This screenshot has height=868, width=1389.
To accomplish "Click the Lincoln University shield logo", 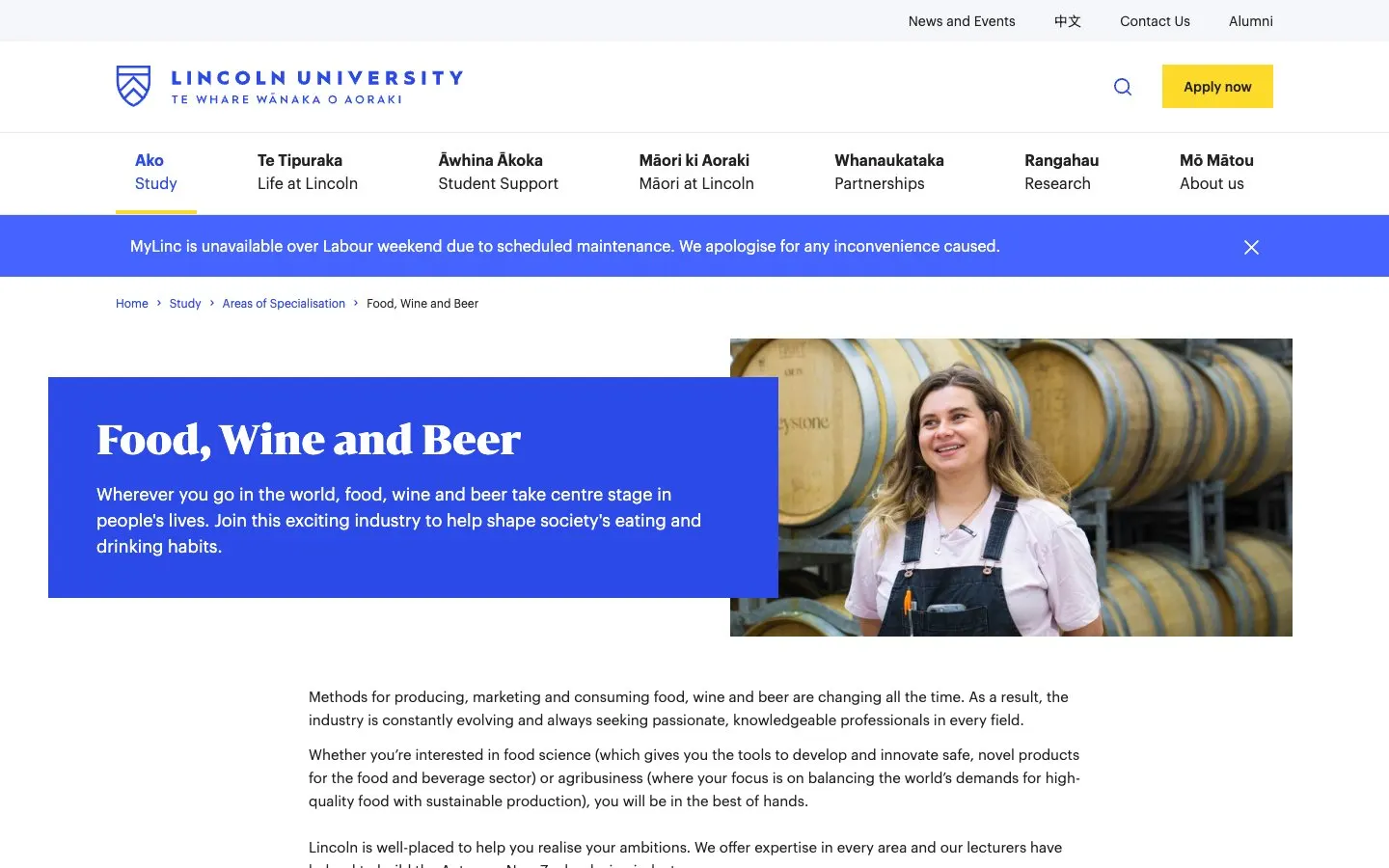I will [x=134, y=86].
